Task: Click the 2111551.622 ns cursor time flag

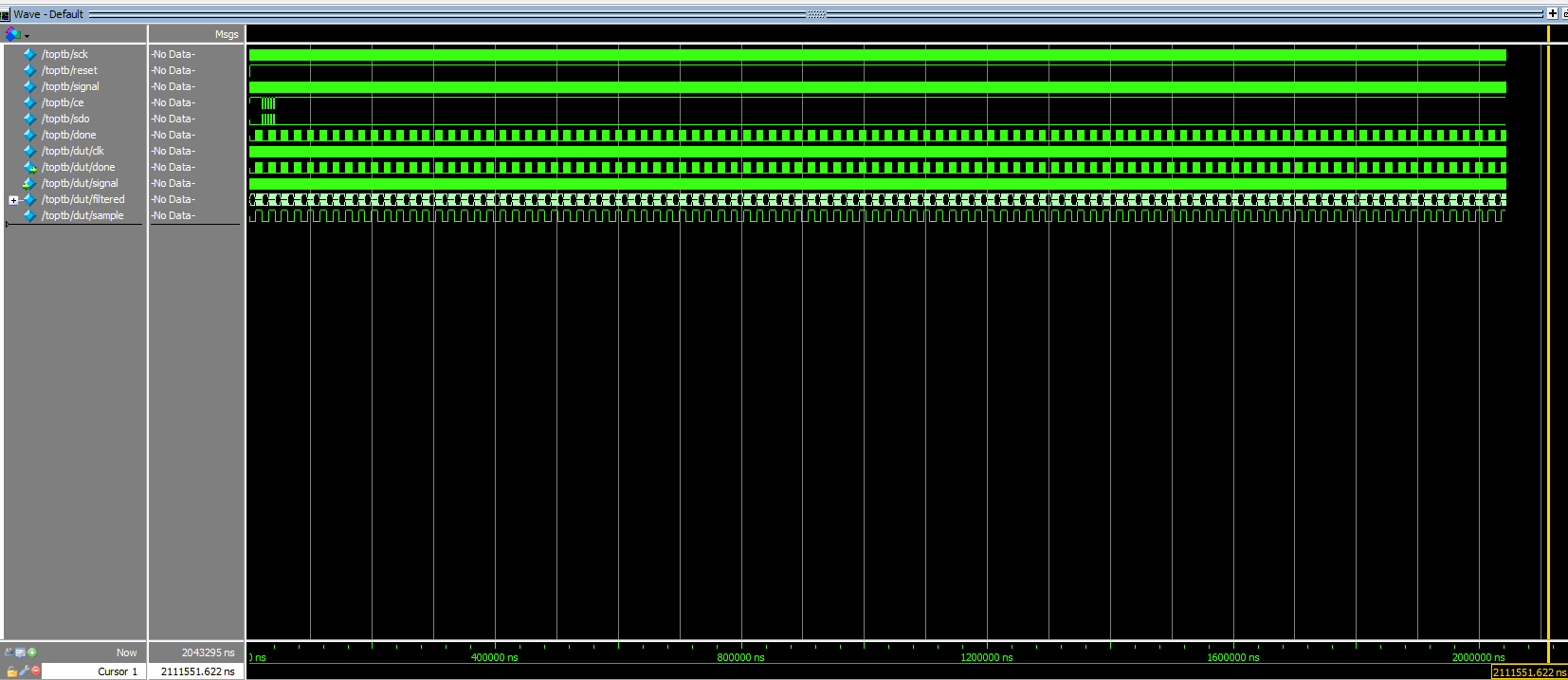Action: pos(1529,672)
